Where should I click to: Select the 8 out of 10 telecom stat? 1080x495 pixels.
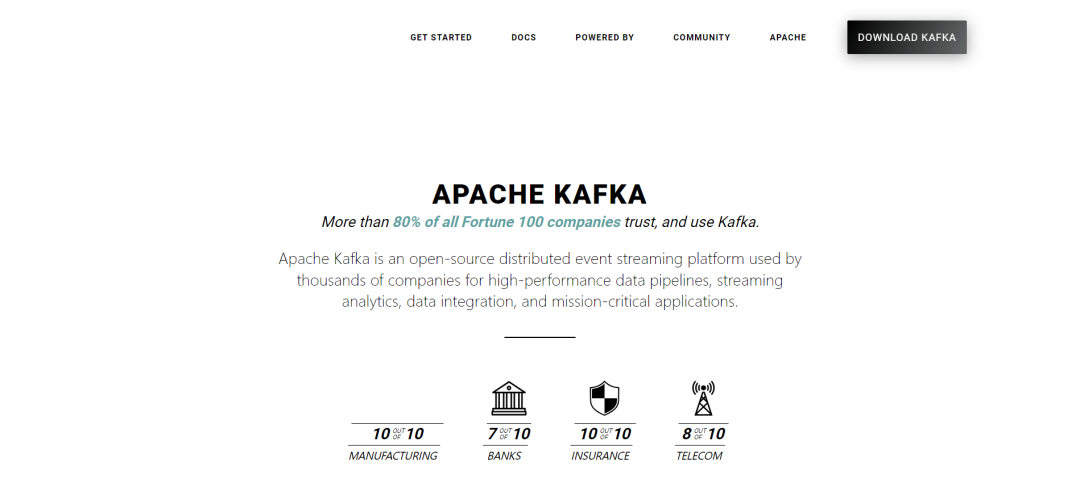click(703, 434)
